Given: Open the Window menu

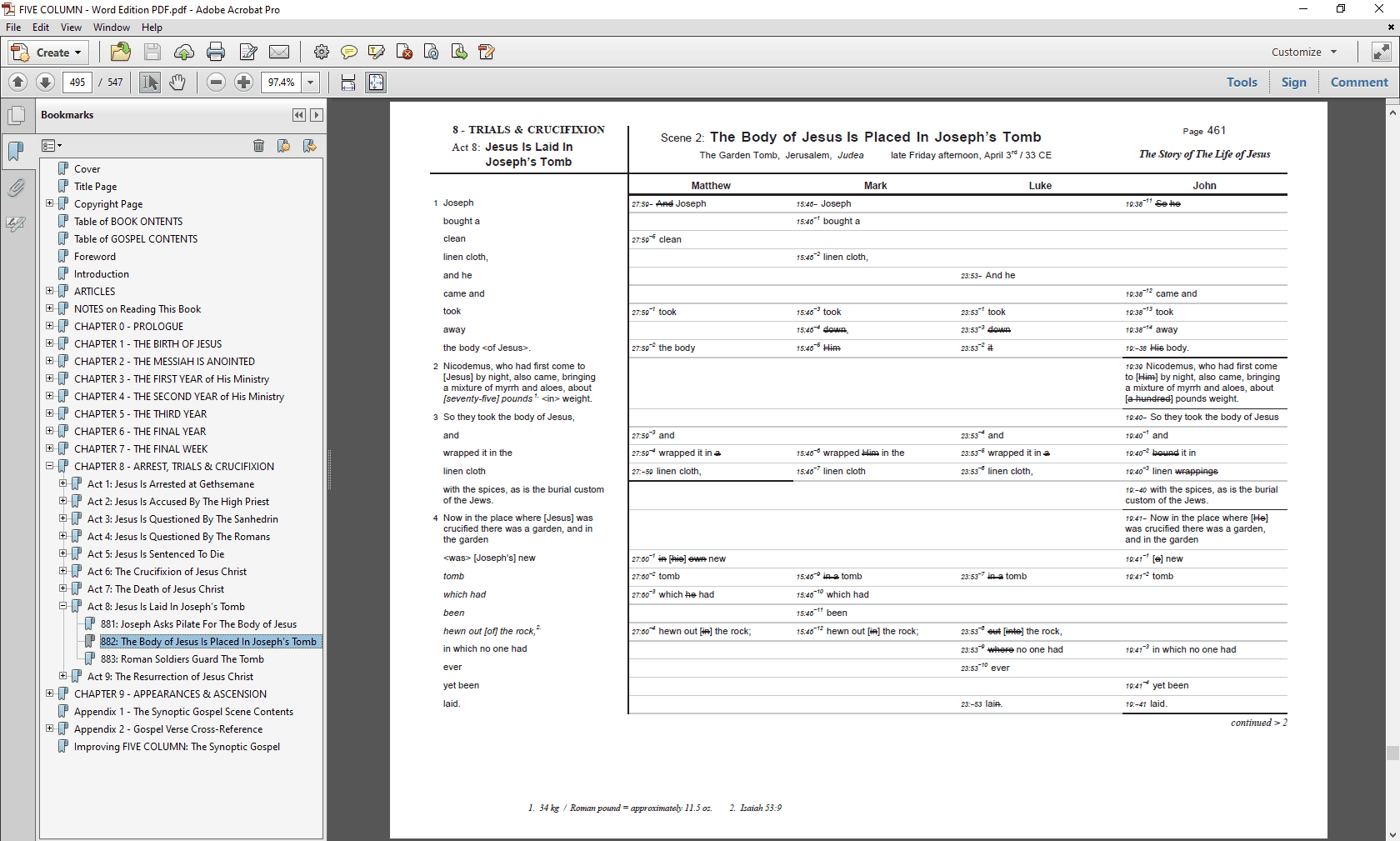Looking at the screenshot, I should click(x=112, y=28).
